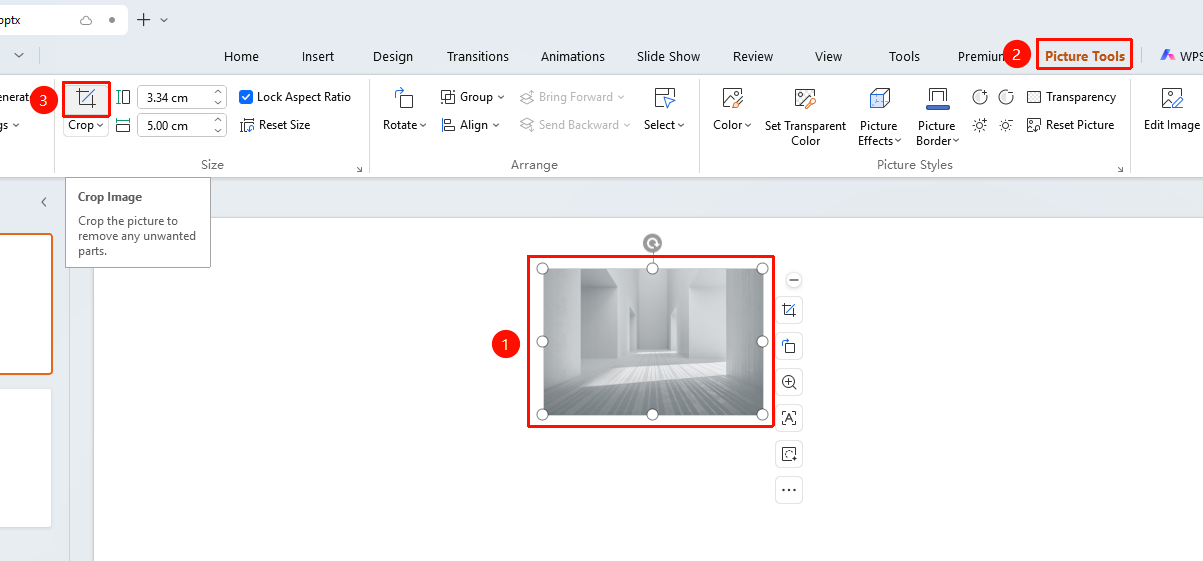The width and height of the screenshot is (1203, 561).
Task: Select the picture on the slide
Action: pyautogui.click(x=652, y=341)
